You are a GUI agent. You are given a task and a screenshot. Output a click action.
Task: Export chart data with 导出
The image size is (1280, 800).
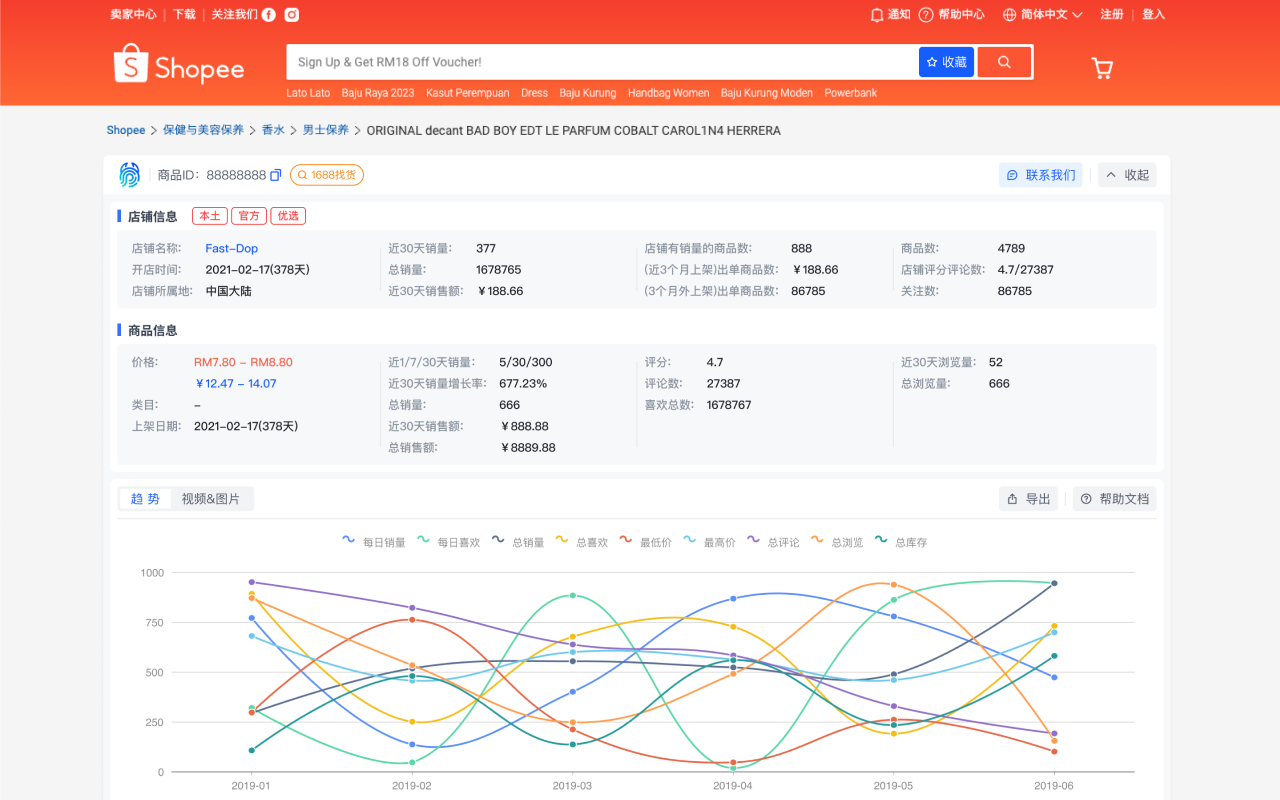[1028, 499]
